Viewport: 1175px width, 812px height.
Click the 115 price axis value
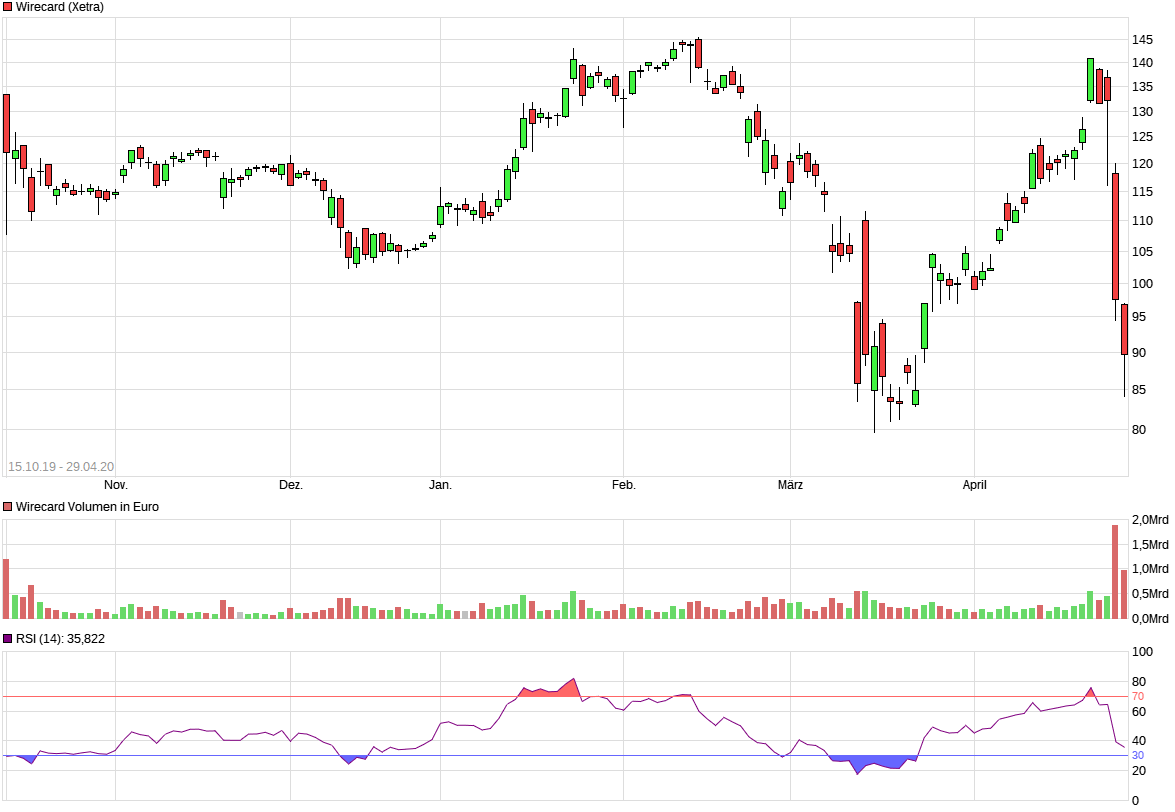tap(1143, 192)
